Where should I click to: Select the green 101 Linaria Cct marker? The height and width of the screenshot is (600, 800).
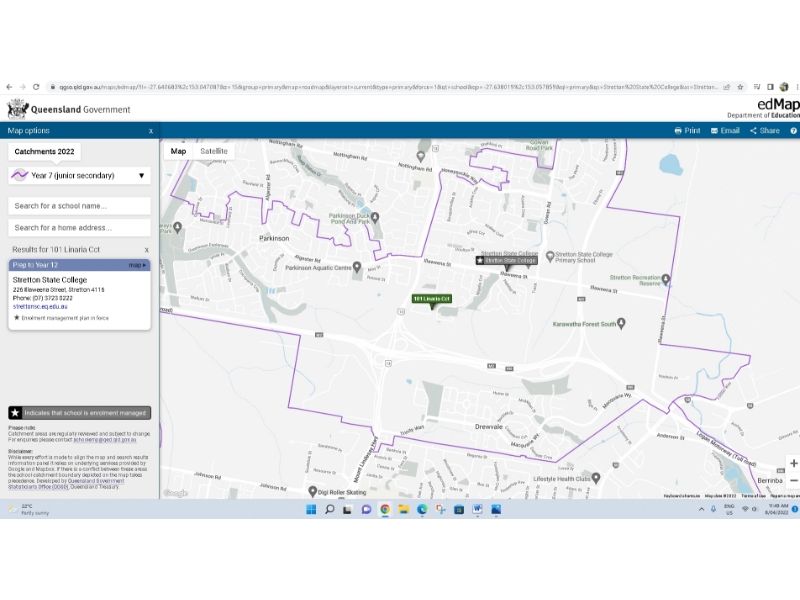pyautogui.click(x=432, y=299)
